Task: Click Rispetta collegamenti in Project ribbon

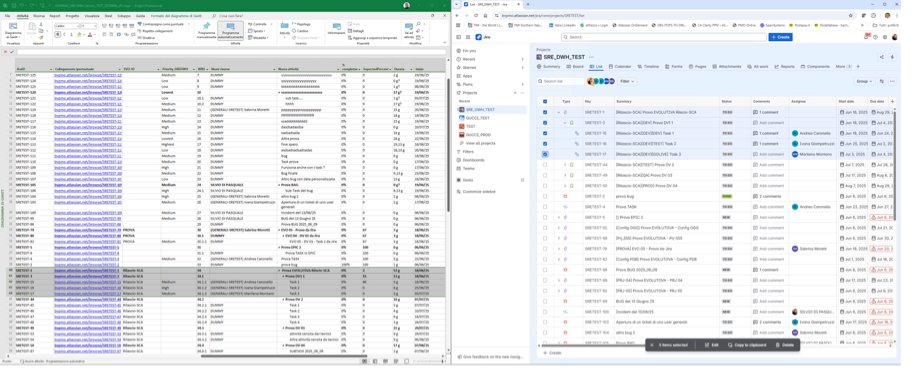Action: 156,31
